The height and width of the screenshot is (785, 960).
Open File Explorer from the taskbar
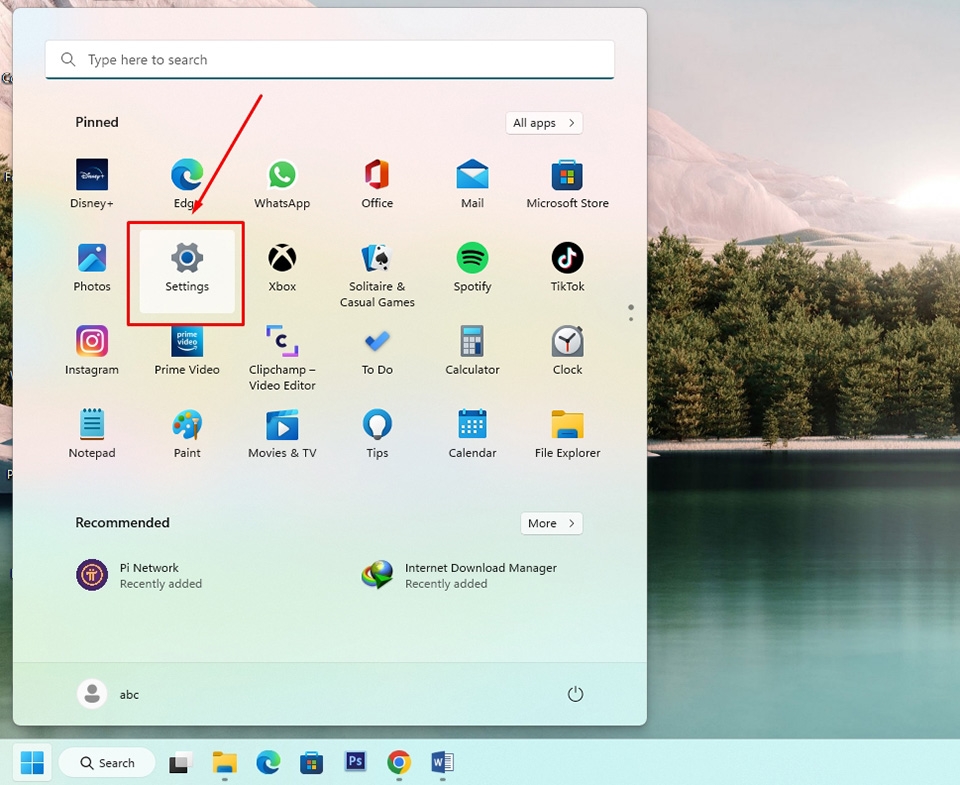225,762
